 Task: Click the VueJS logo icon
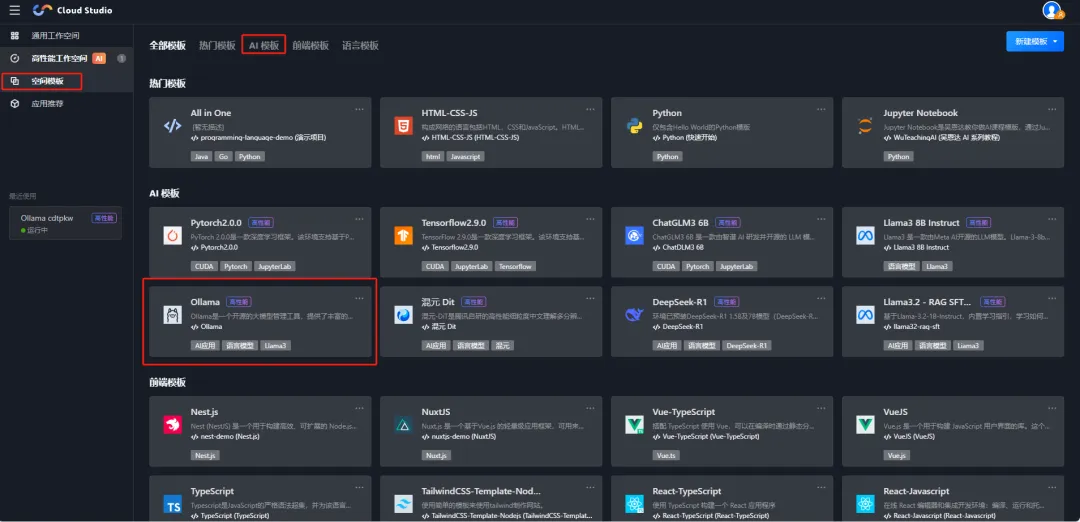click(x=865, y=424)
